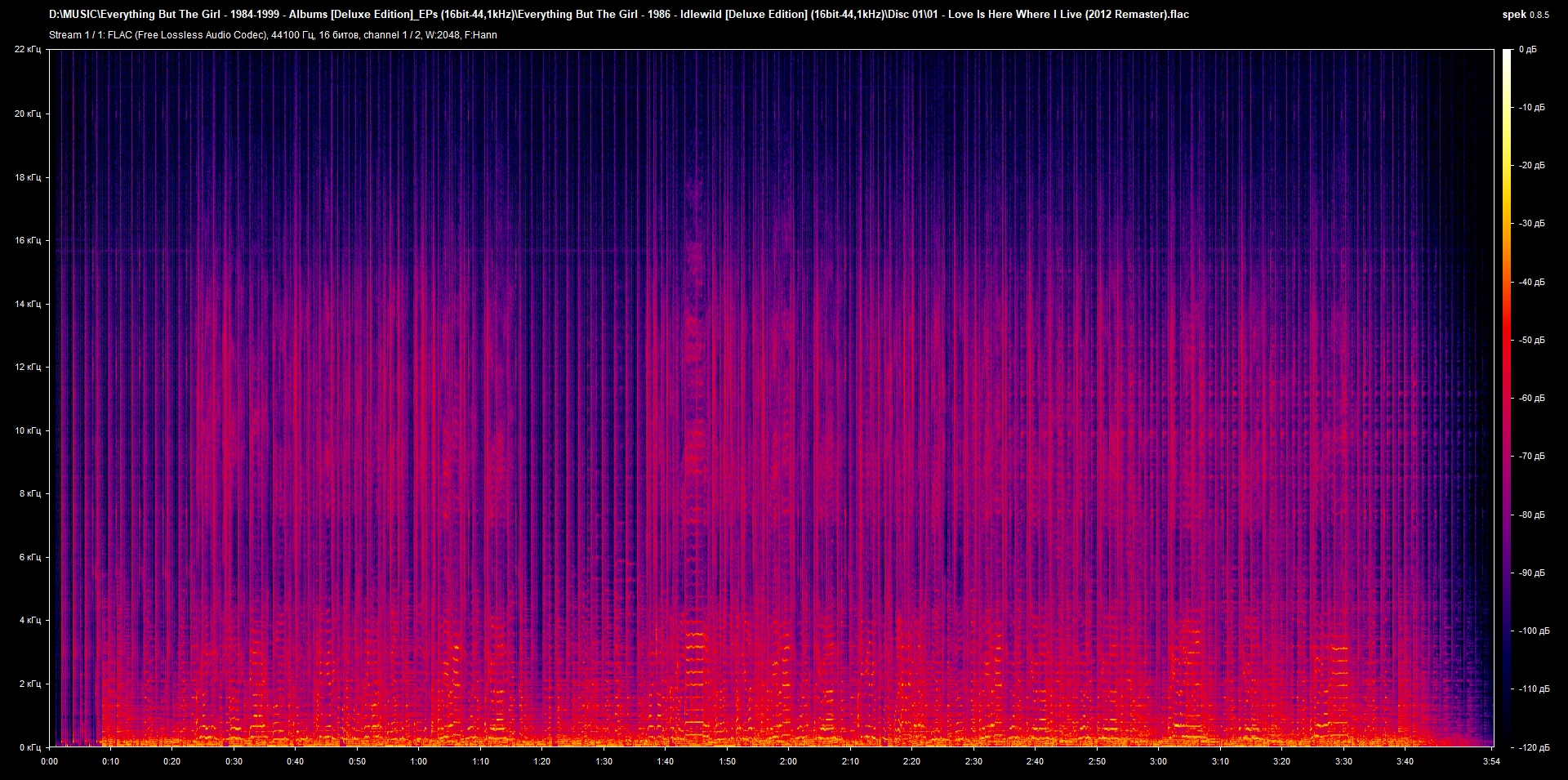Click the '6 кГц' frequency axis label
The width and height of the screenshot is (1568, 780).
tap(30, 557)
